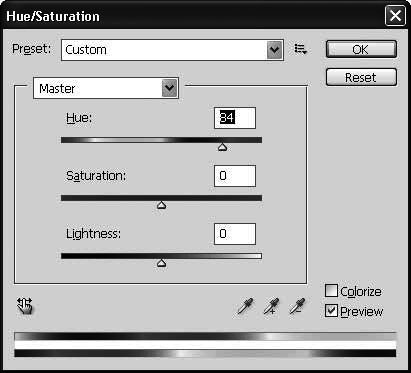411x373 pixels.
Task: Click the Preset label
Action: (32, 49)
